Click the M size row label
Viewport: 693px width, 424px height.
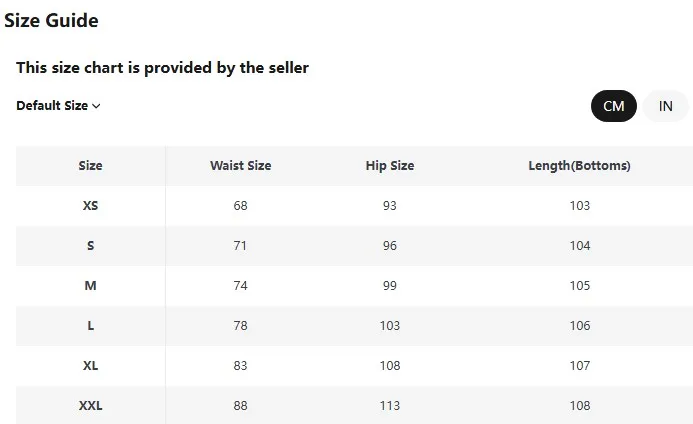(90, 286)
